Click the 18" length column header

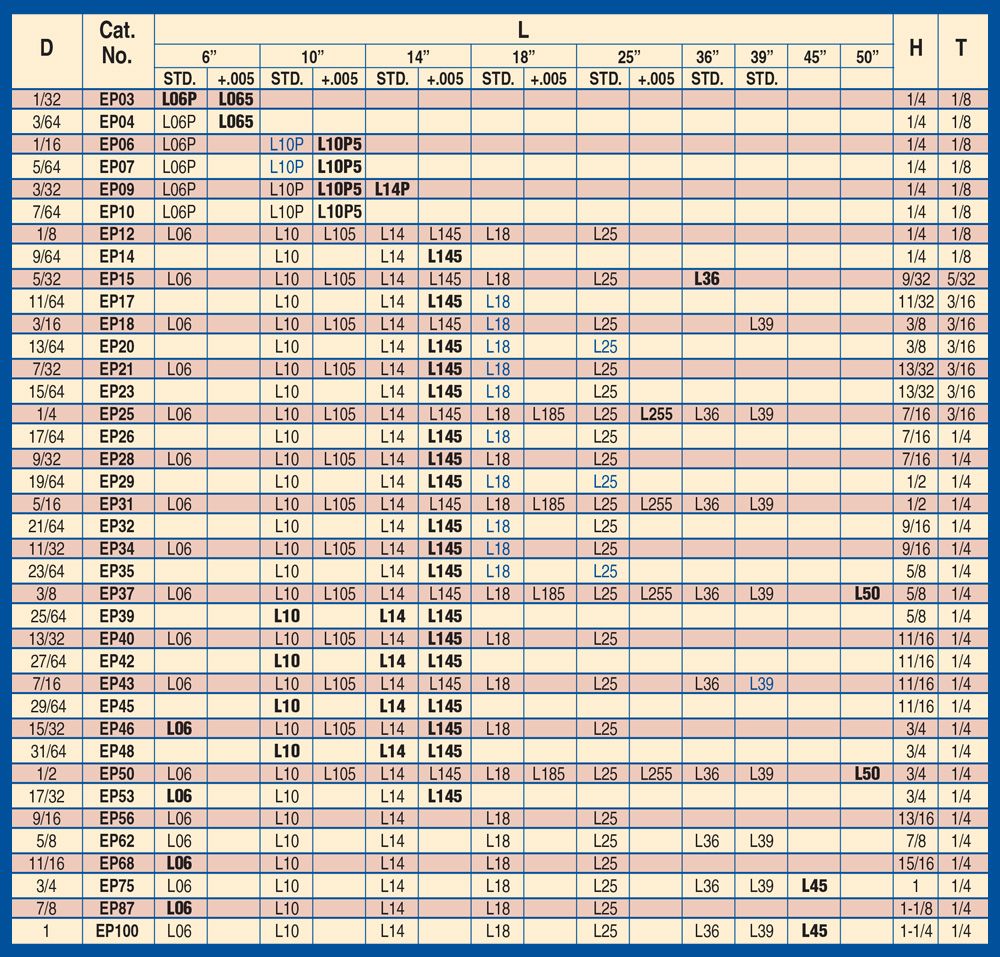[x=523, y=57]
